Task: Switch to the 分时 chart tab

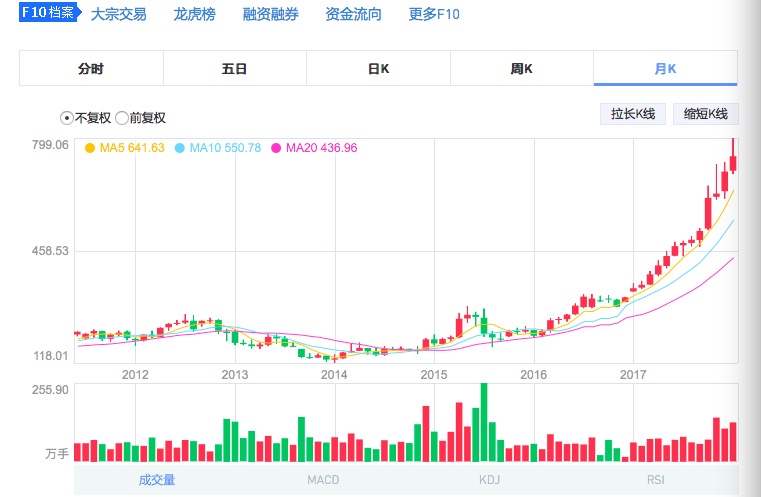Action: point(91,69)
